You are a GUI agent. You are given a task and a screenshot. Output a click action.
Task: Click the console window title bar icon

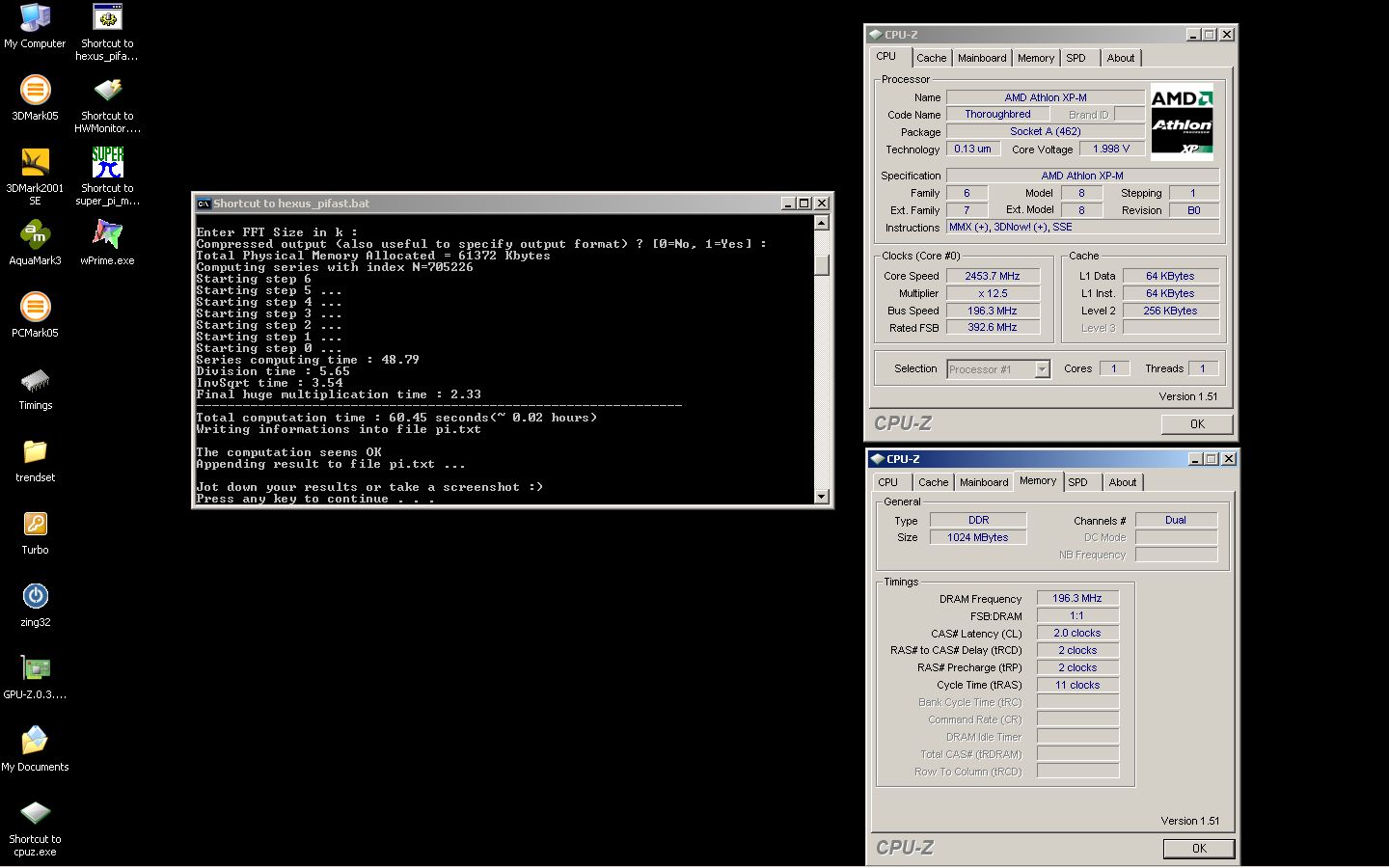tap(204, 203)
